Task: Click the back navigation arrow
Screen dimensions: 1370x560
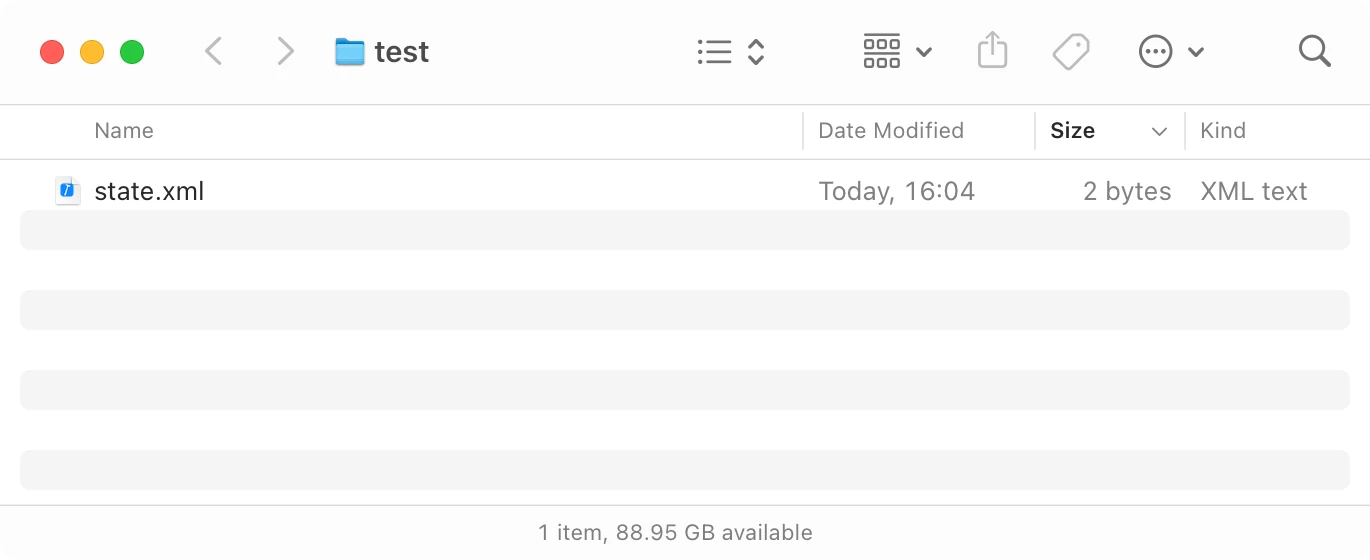Action: click(213, 51)
